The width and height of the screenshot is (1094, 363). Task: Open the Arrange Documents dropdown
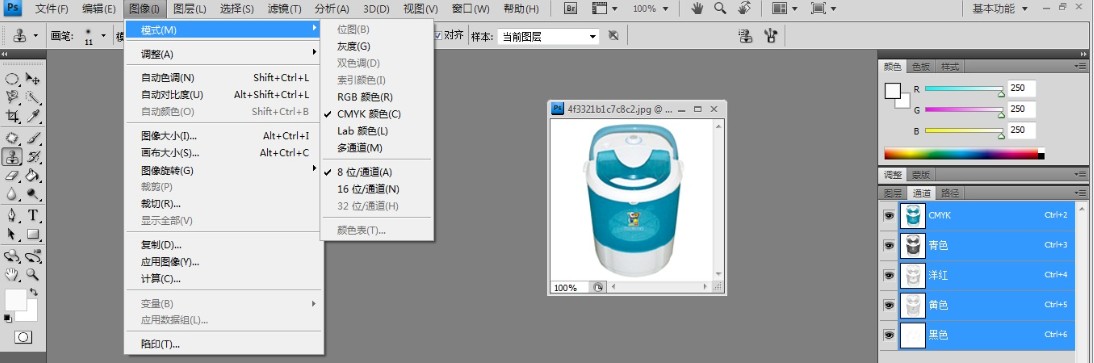[784, 8]
